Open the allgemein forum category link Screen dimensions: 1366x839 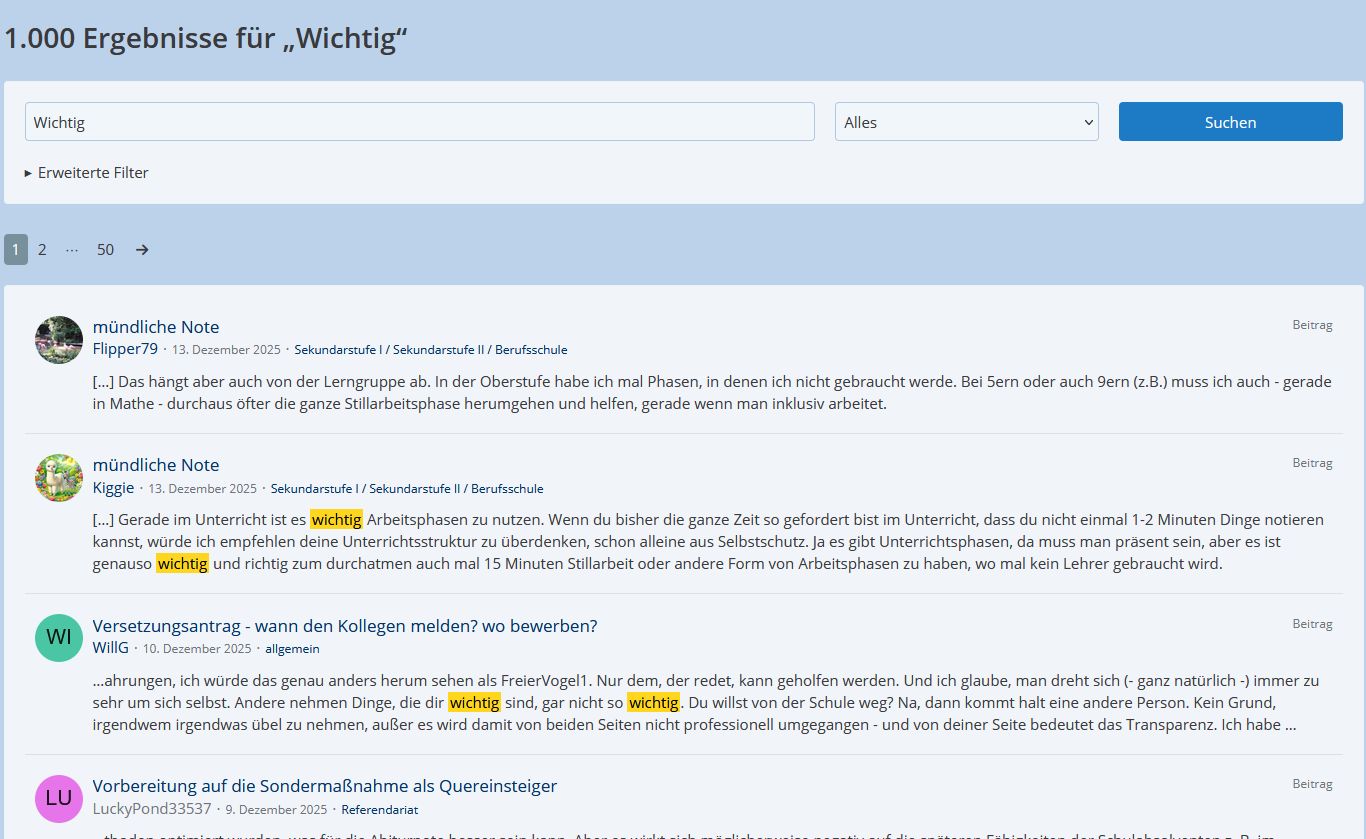(x=292, y=649)
